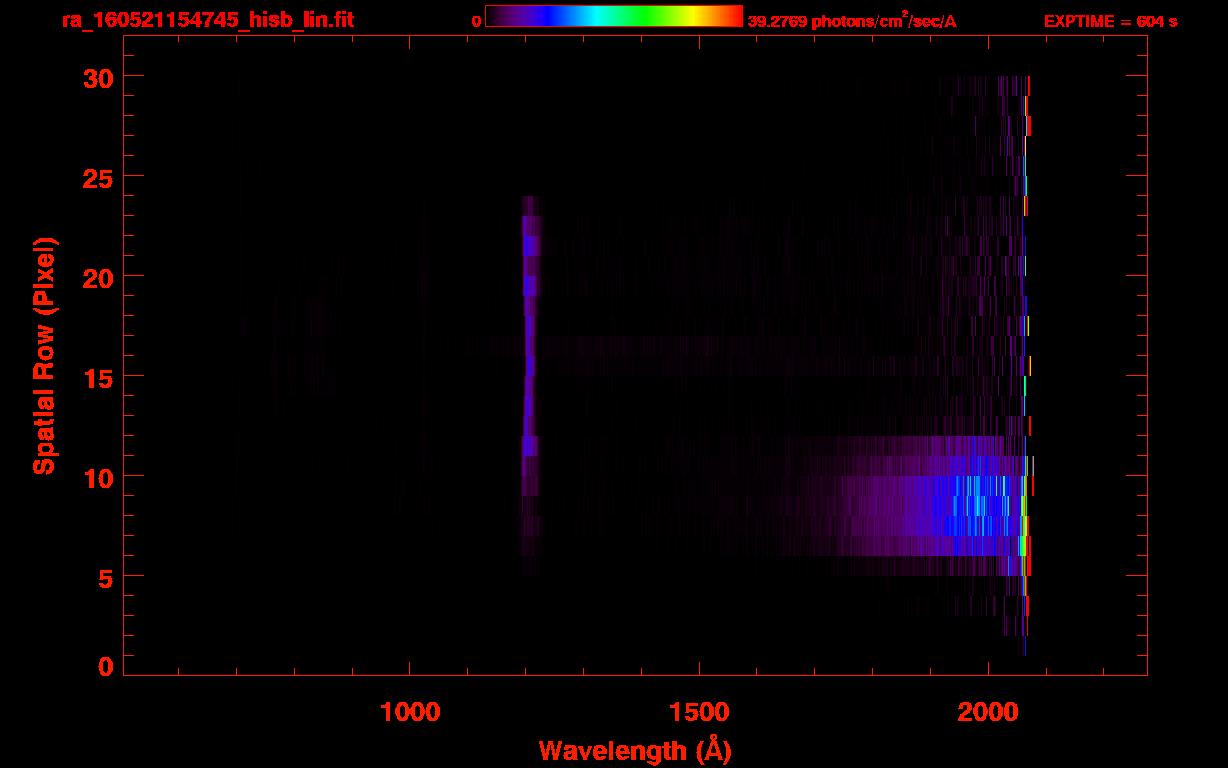Click the y-axis tick label 25
Image resolution: width=1228 pixels, height=768 pixels.
(x=98, y=177)
